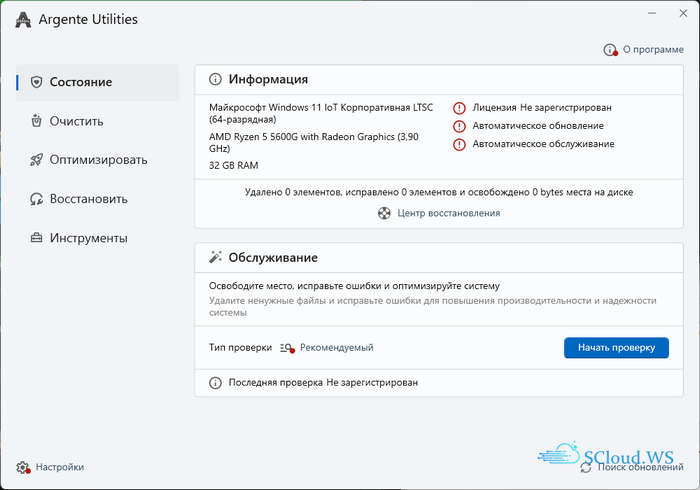The image size is (700, 490).
Task: Open Настройки settings link
Action: tap(60, 467)
